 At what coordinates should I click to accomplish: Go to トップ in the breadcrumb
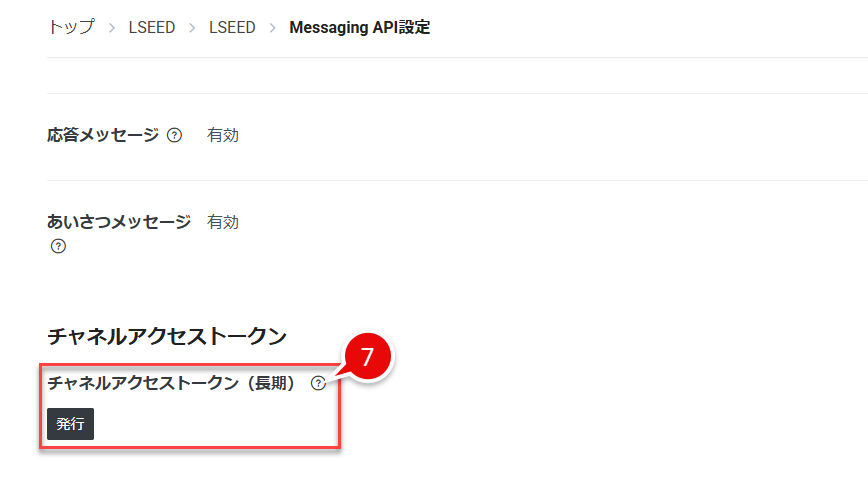pyautogui.click(x=71, y=28)
